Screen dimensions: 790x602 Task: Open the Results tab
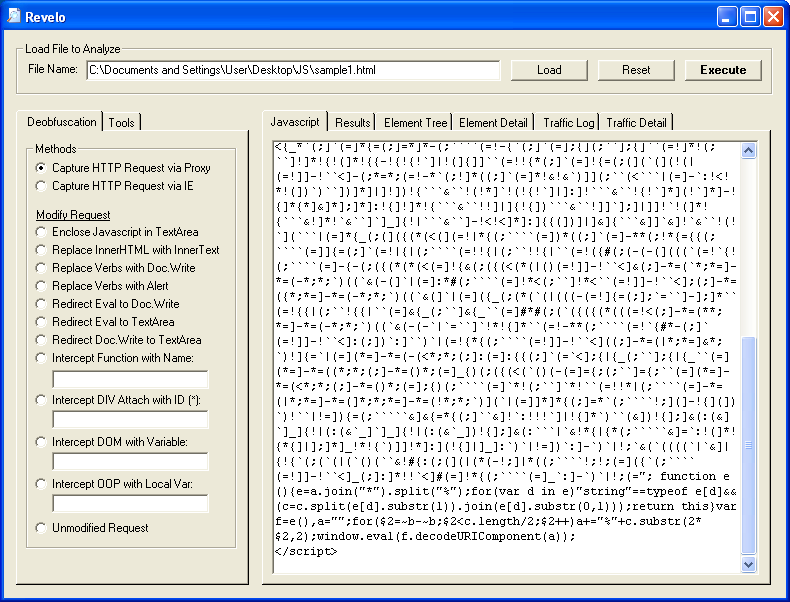(353, 122)
